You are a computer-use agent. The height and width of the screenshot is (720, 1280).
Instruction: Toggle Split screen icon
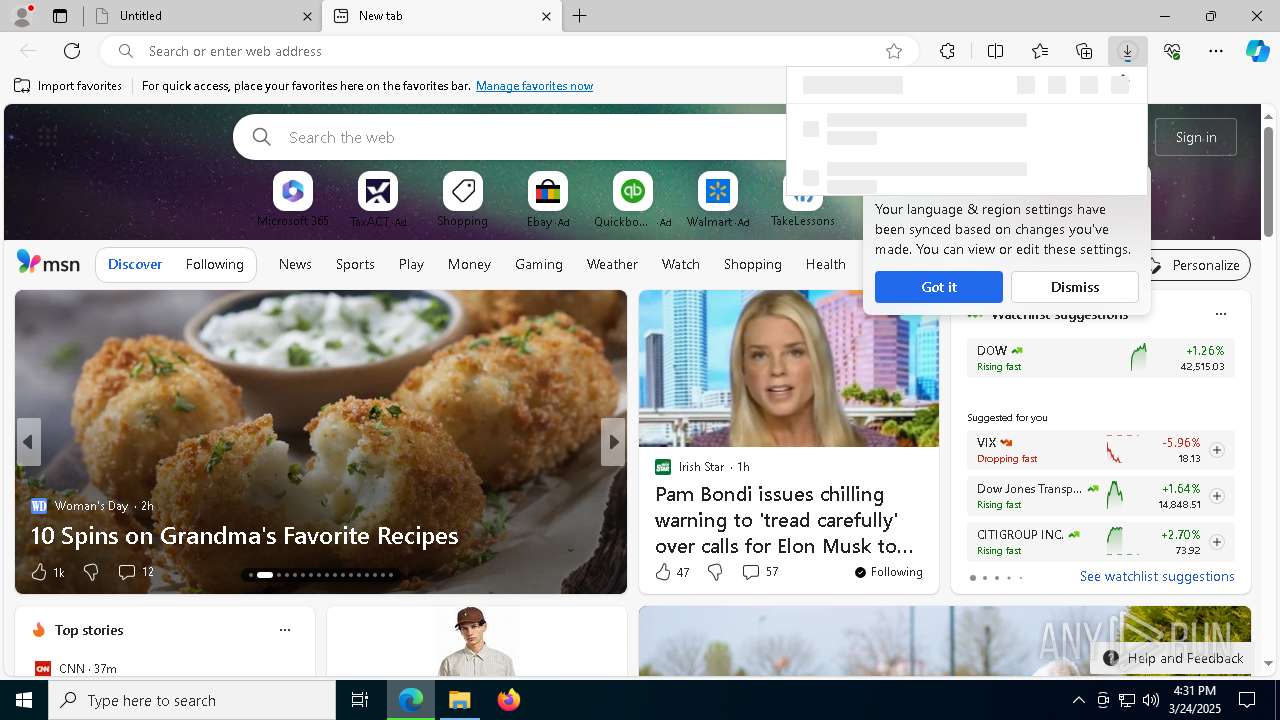click(995, 51)
